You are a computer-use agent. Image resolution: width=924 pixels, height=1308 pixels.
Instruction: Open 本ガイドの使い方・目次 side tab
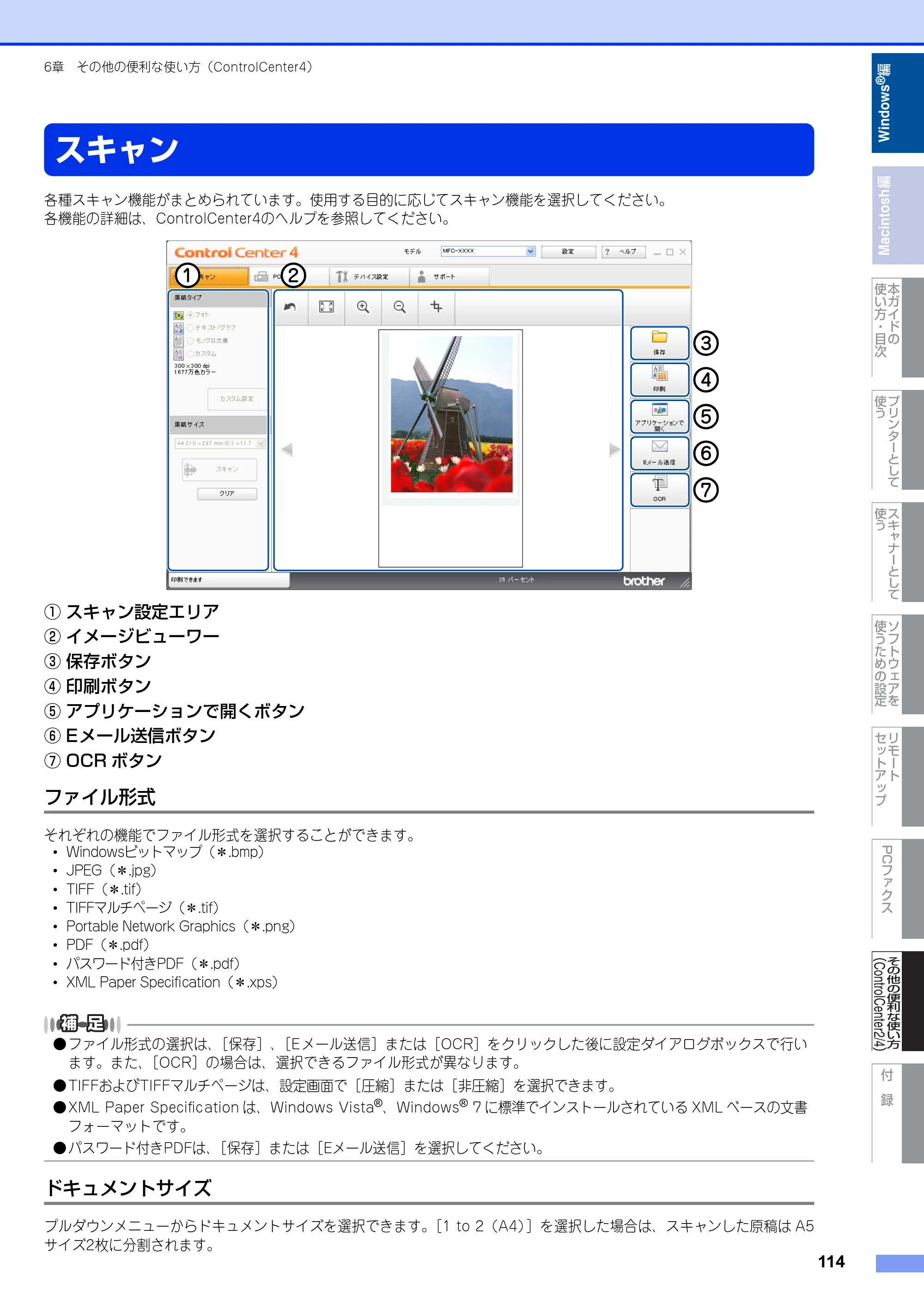point(897,328)
